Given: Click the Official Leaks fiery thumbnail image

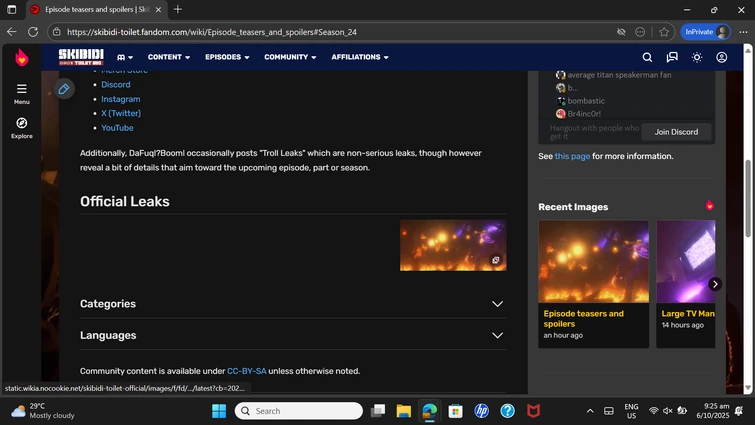Looking at the screenshot, I should pyautogui.click(x=453, y=245).
